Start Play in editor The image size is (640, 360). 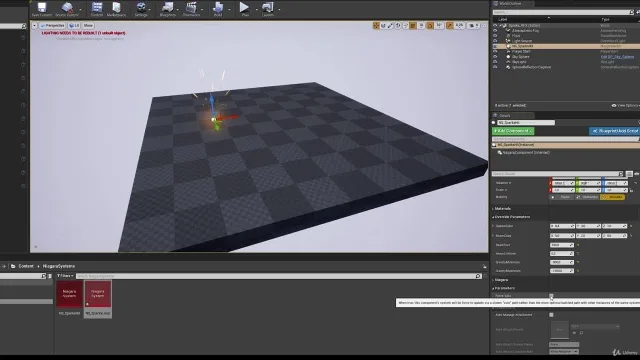244,9
